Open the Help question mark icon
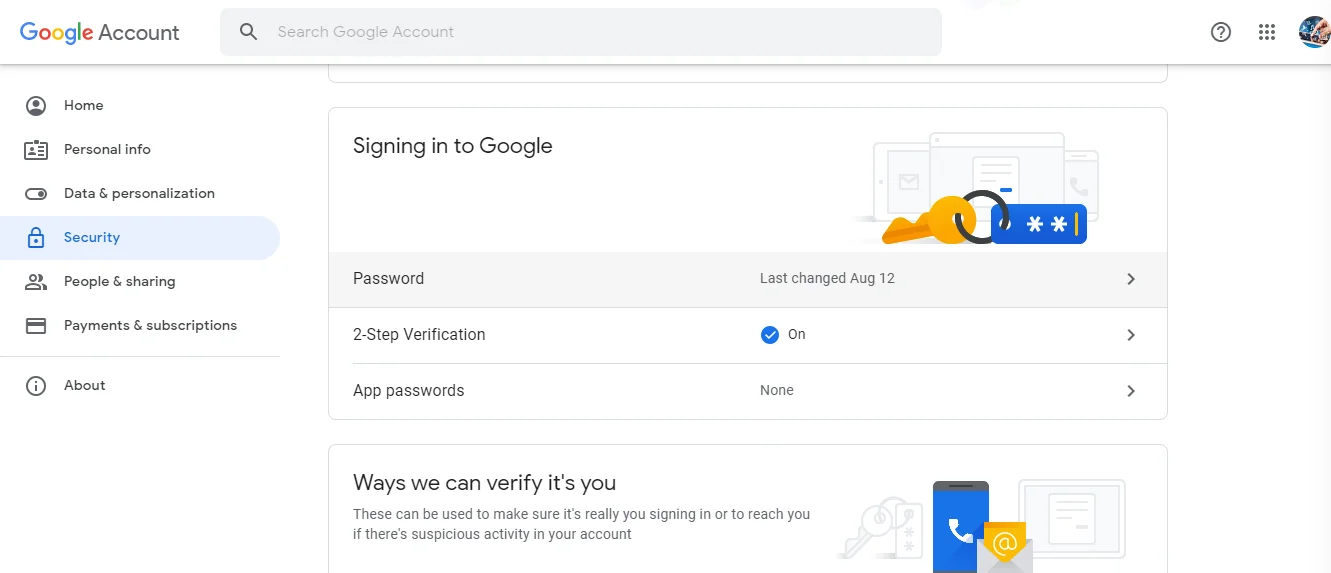 tap(1220, 32)
